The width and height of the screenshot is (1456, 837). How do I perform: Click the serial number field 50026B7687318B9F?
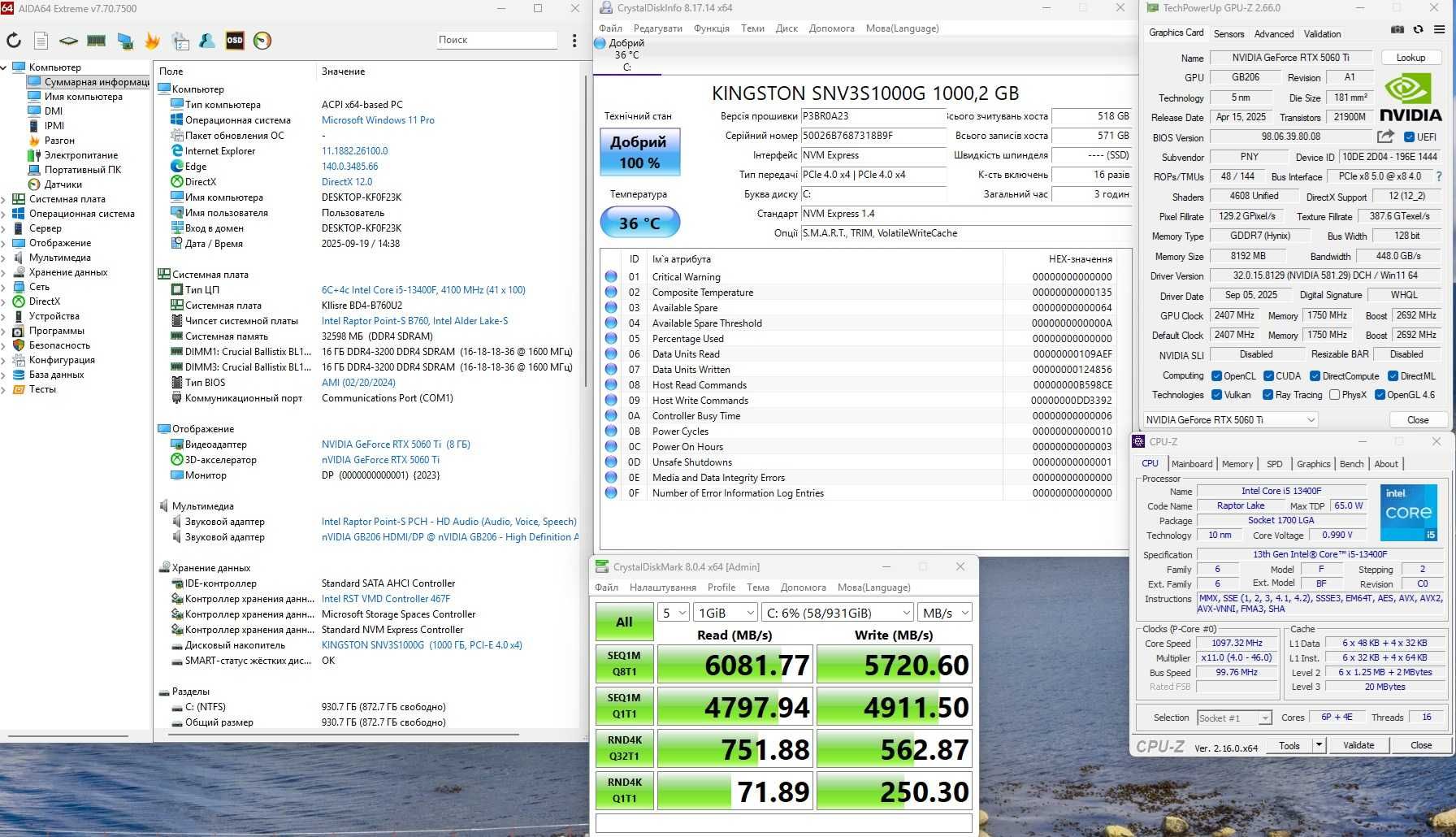pyautogui.click(x=873, y=136)
